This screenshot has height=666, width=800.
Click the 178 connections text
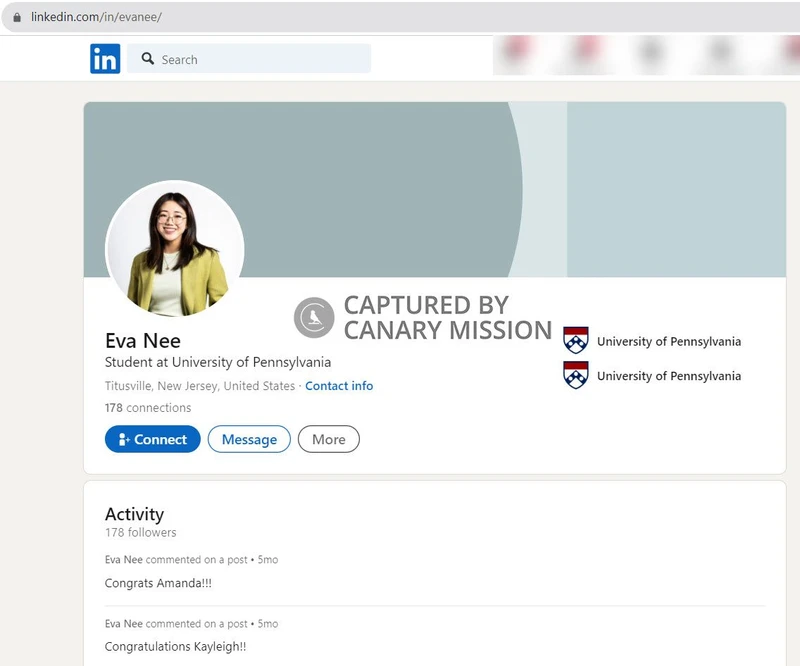[147, 407]
